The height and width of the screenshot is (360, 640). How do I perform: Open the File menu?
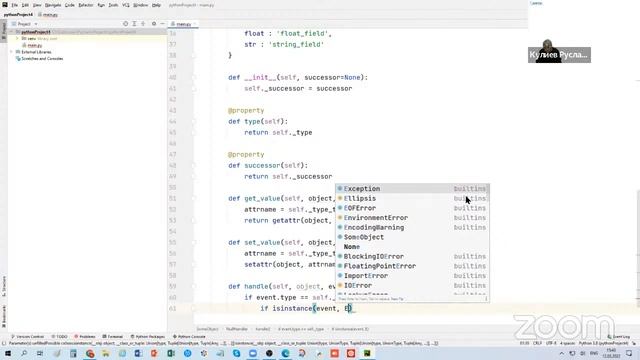click(15, 5)
